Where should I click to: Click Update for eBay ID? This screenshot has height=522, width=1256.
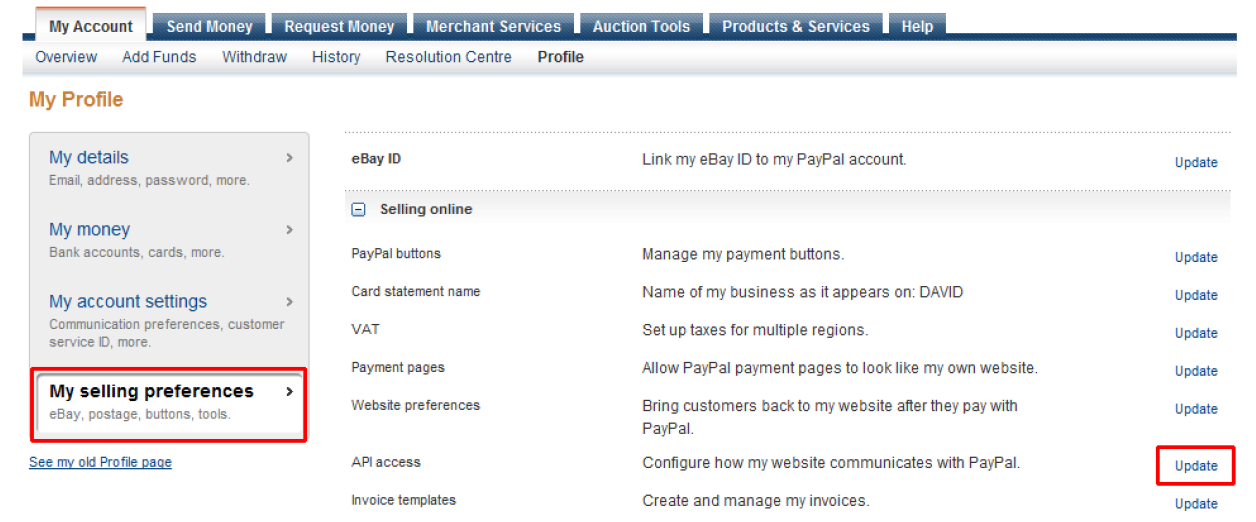tap(1196, 162)
